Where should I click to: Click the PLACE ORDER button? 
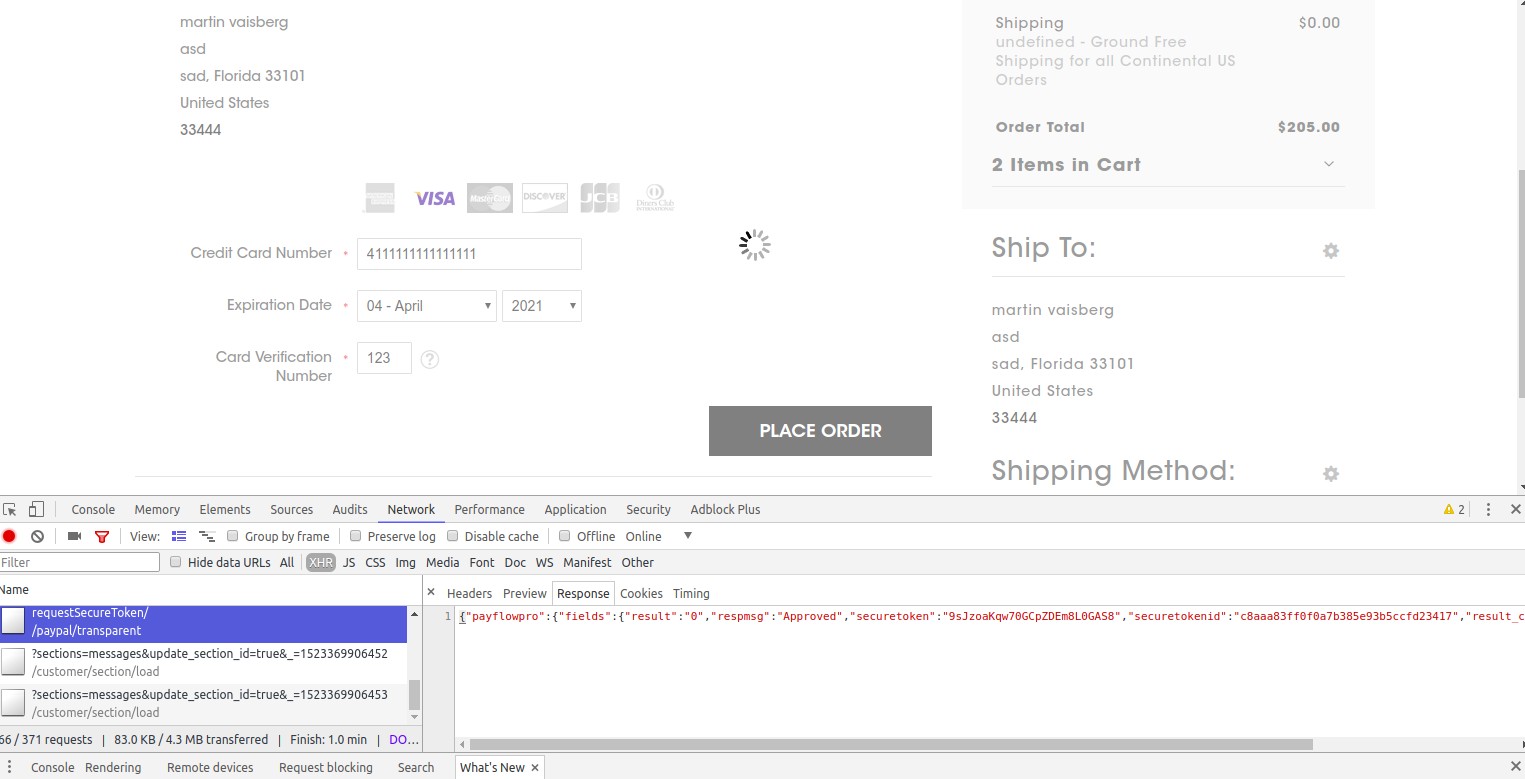[819, 430]
